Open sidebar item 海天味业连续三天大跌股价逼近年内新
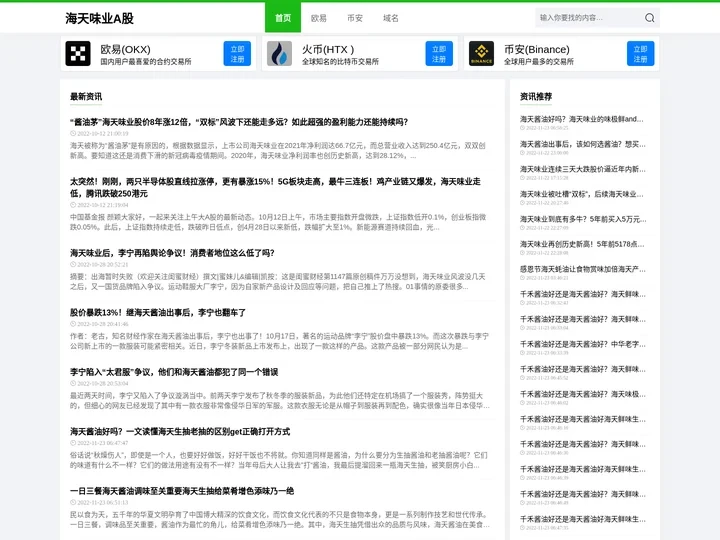 click(583, 169)
